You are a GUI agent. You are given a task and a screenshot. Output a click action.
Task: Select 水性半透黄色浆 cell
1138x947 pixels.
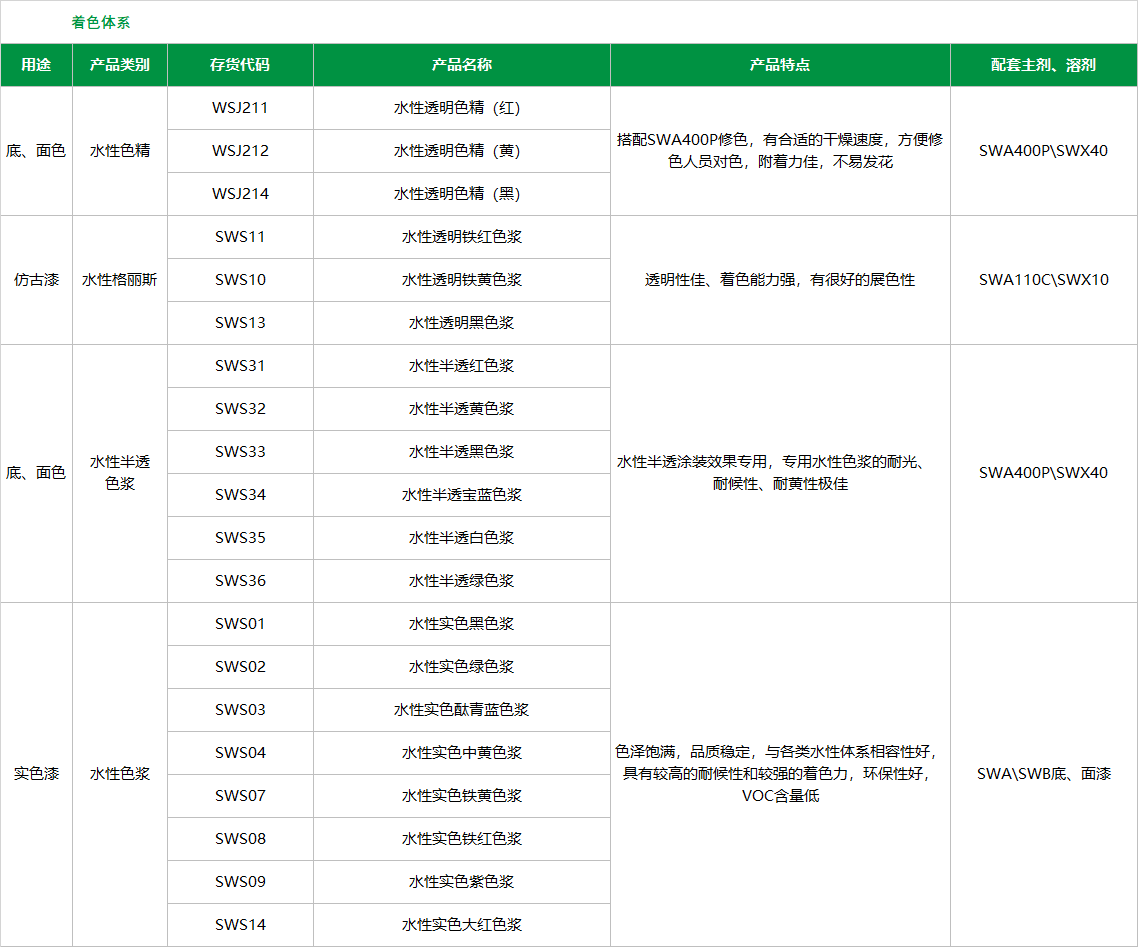pyautogui.click(x=462, y=409)
